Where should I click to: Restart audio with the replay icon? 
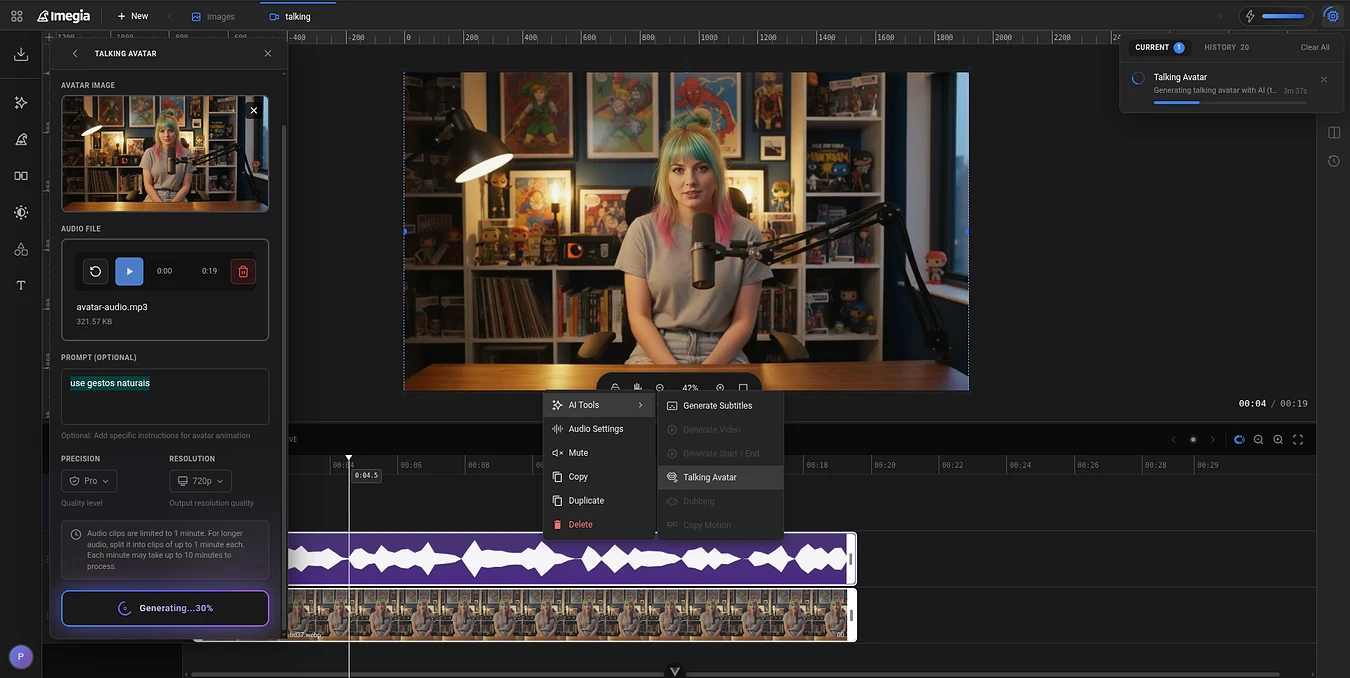tap(95, 271)
